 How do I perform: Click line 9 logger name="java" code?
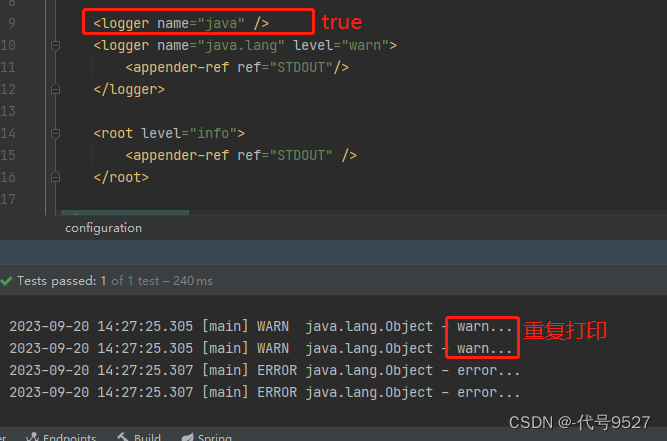pyautogui.click(x=181, y=23)
